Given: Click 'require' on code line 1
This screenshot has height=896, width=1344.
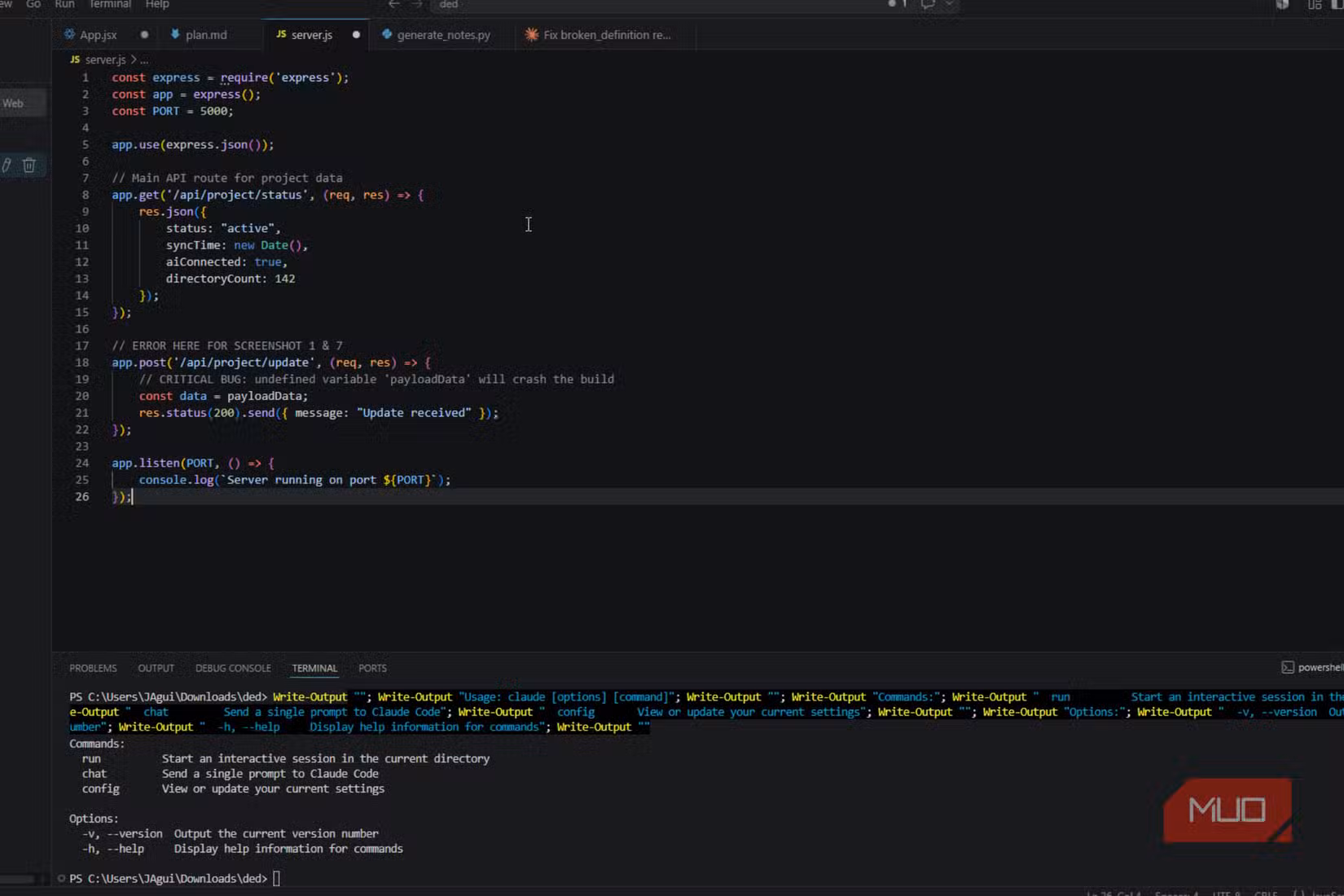Looking at the screenshot, I should tap(244, 77).
